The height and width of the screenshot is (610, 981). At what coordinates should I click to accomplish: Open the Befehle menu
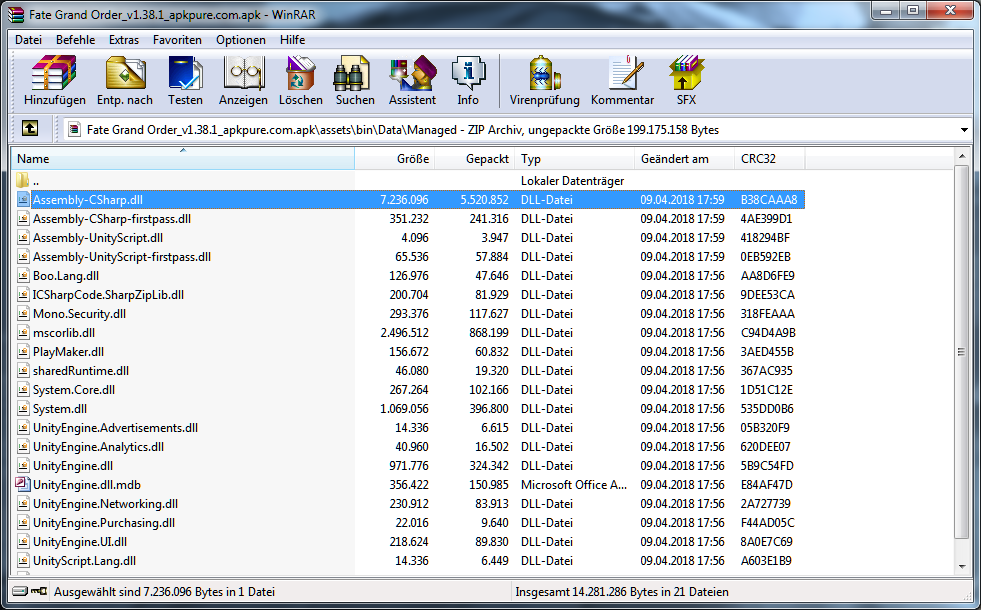tap(76, 39)
